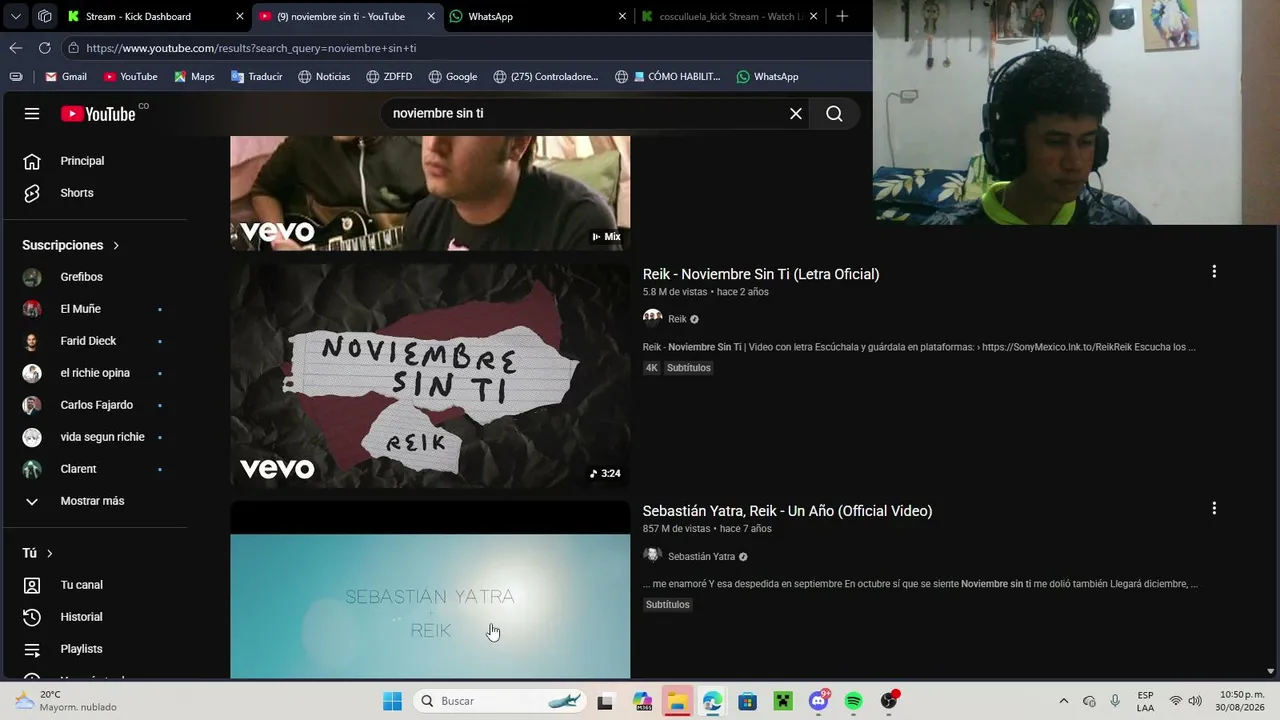Open Sebastián Yatra, Reik - Un Año title

tap(787, 511)
